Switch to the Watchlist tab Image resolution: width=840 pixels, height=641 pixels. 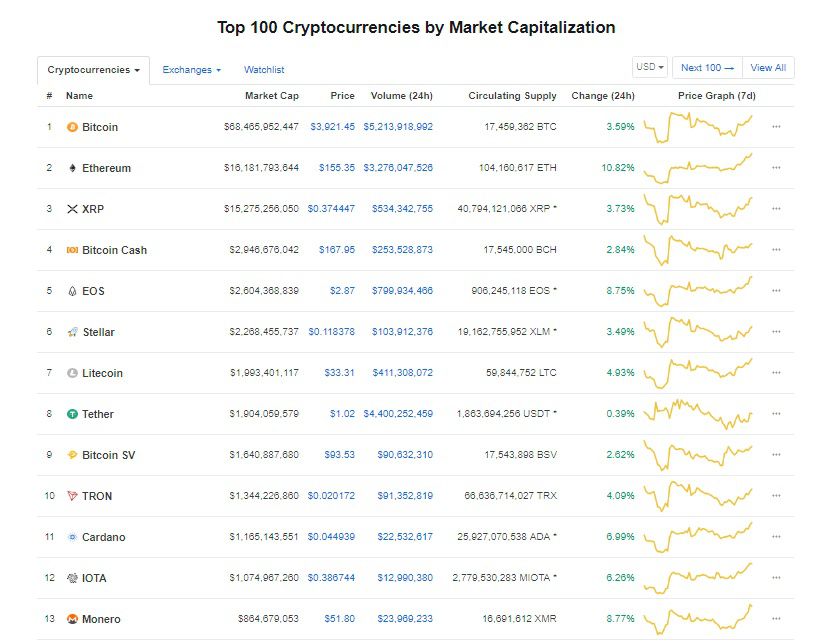click(x=264, y=70)
